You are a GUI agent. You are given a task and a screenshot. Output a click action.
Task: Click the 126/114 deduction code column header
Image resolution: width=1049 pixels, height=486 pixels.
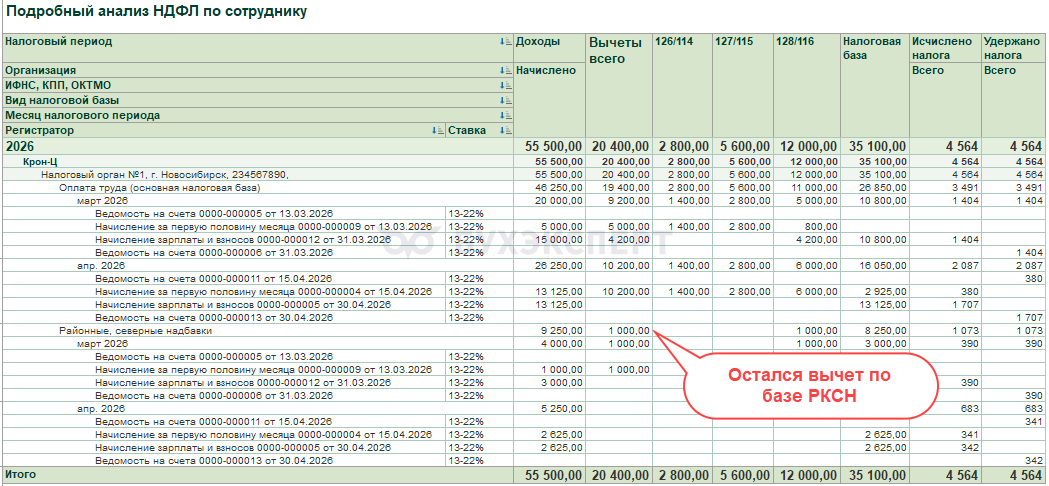coord(673,42)
